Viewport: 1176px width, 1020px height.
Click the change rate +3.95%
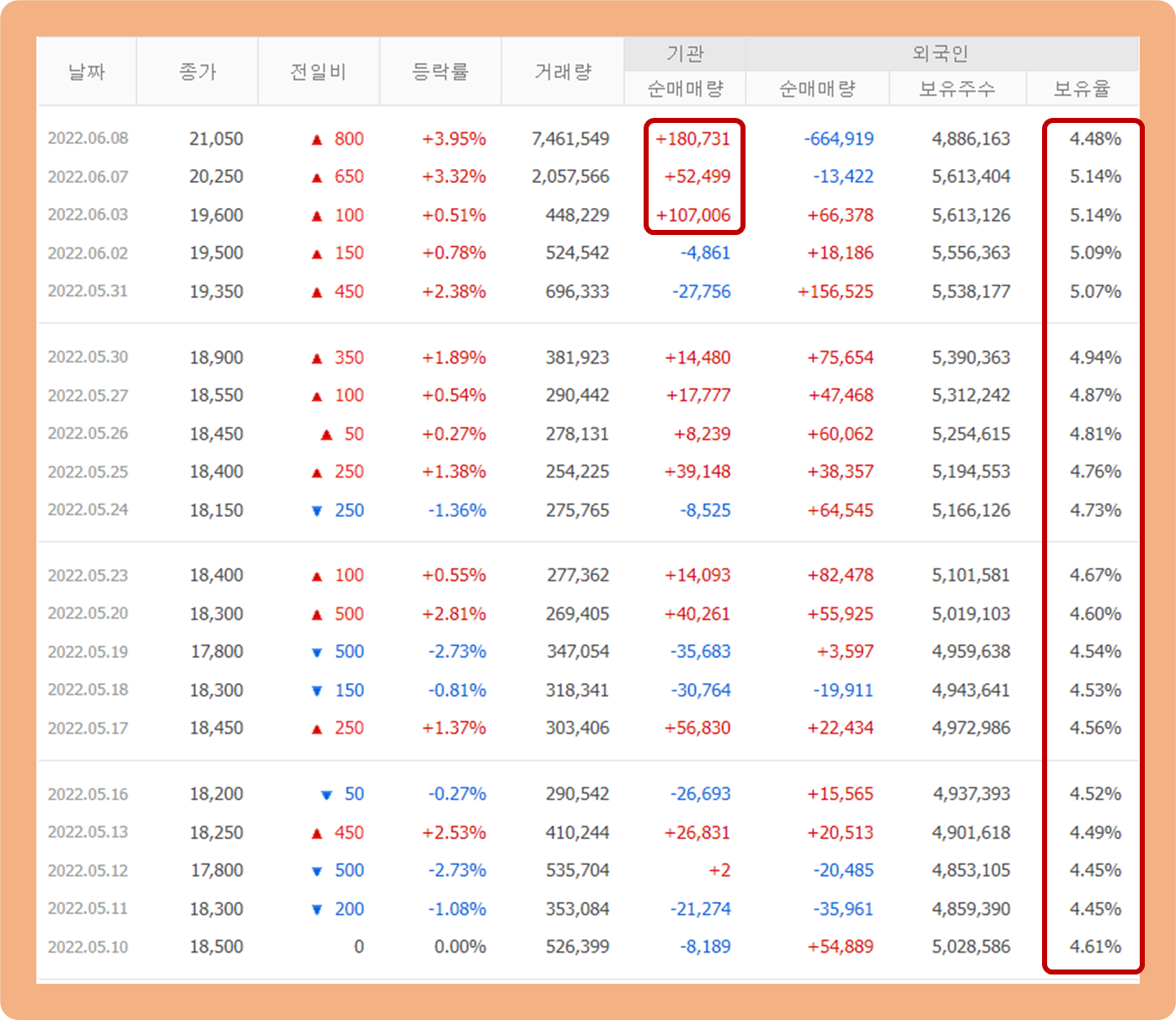coord(454,138)
